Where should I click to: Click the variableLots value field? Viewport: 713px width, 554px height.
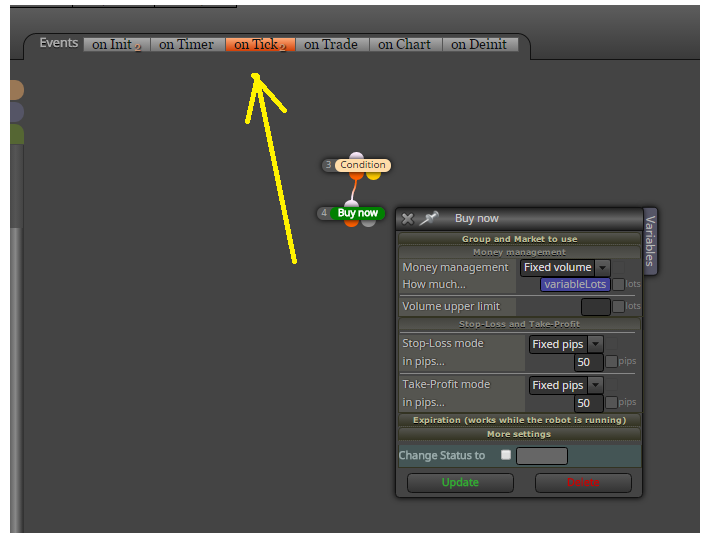click(575, 284)
